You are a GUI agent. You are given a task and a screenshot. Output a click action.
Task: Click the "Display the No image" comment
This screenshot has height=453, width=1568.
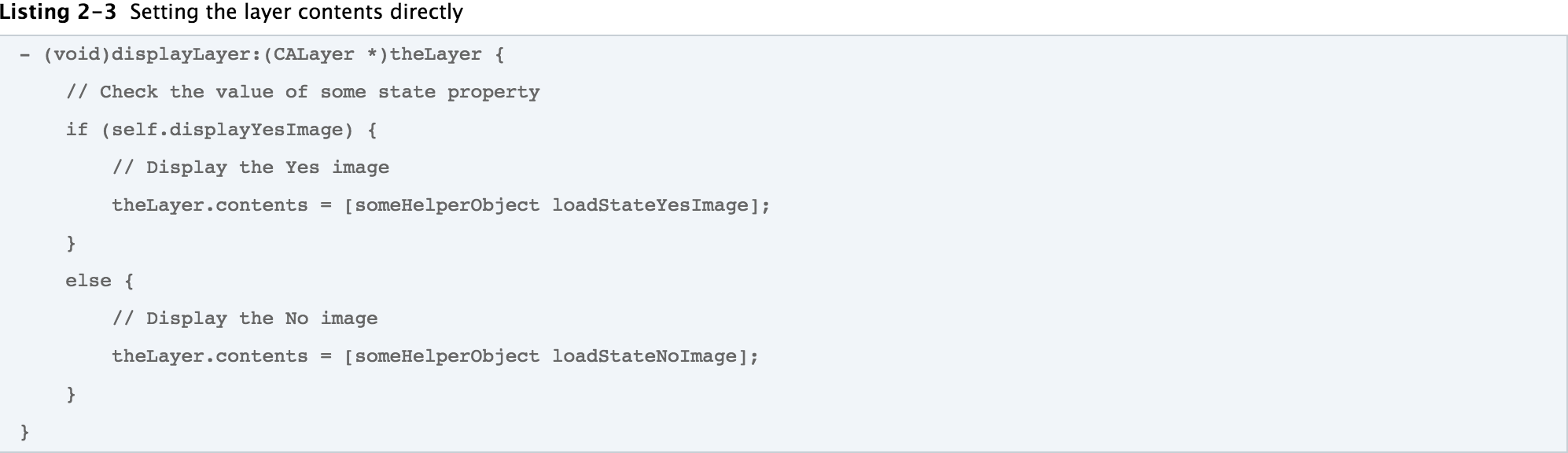click(245, 319)
